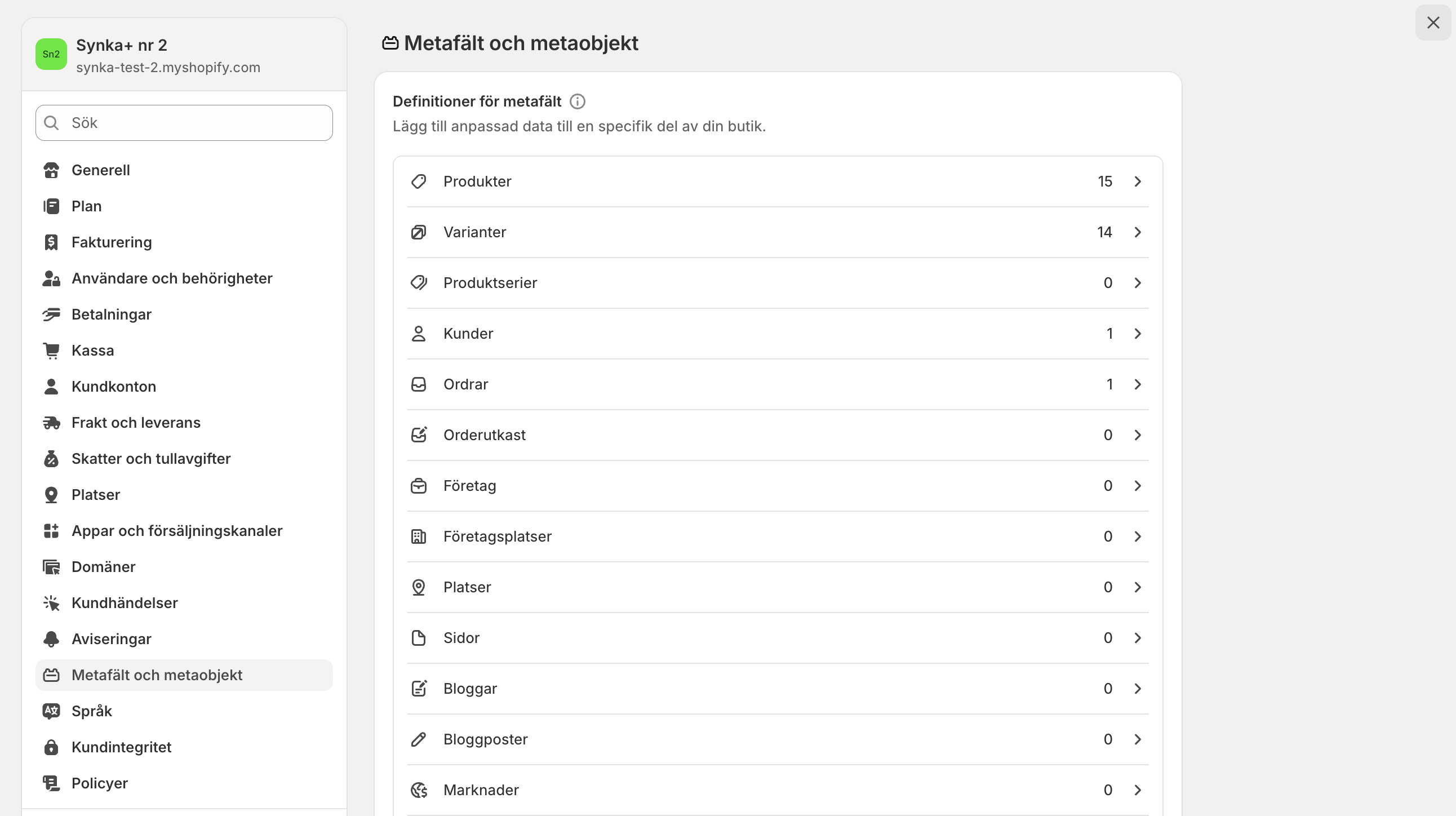Click the Produkter tag icon
Viewport: 1456px width, 816px height.
pos(419,181)
